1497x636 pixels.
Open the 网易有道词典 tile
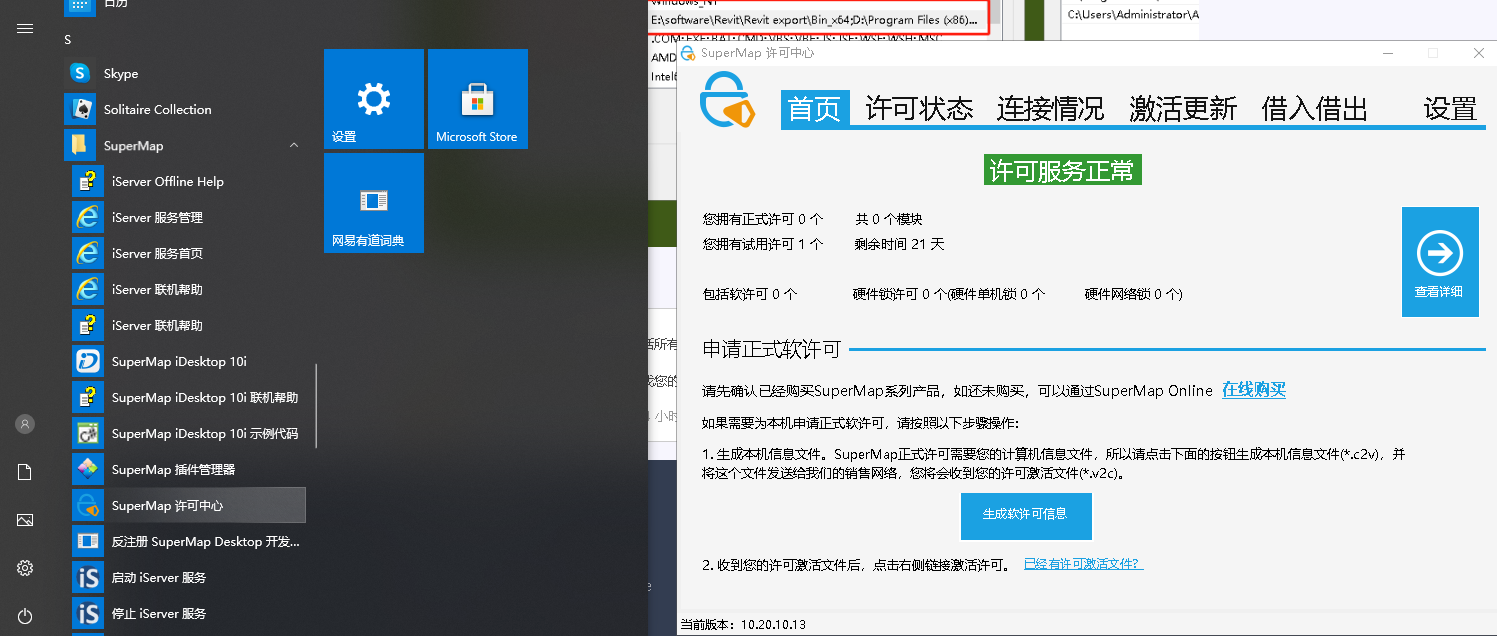tap(374, 203)
